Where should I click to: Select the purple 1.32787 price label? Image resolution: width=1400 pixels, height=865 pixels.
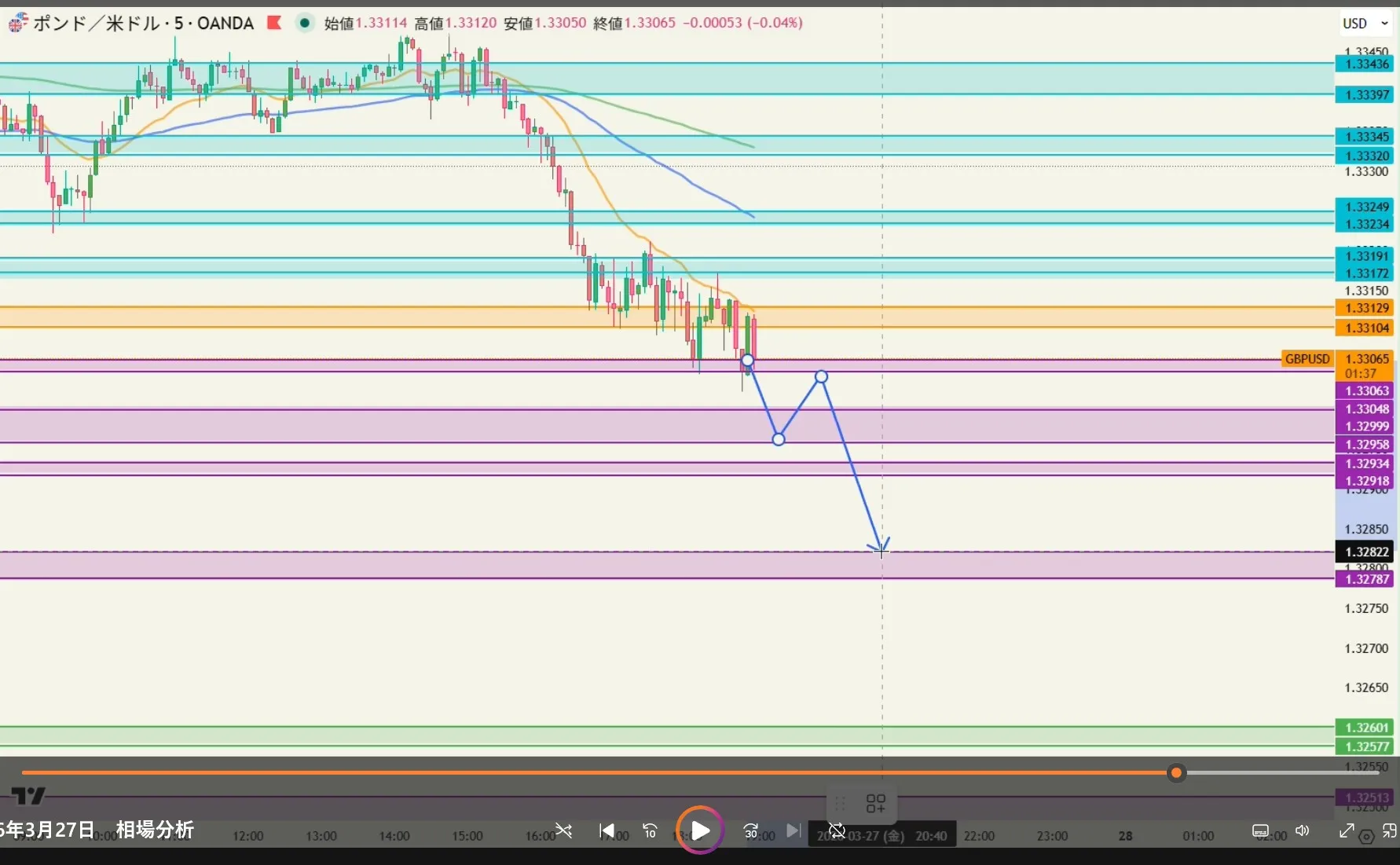click(1365, 579)
